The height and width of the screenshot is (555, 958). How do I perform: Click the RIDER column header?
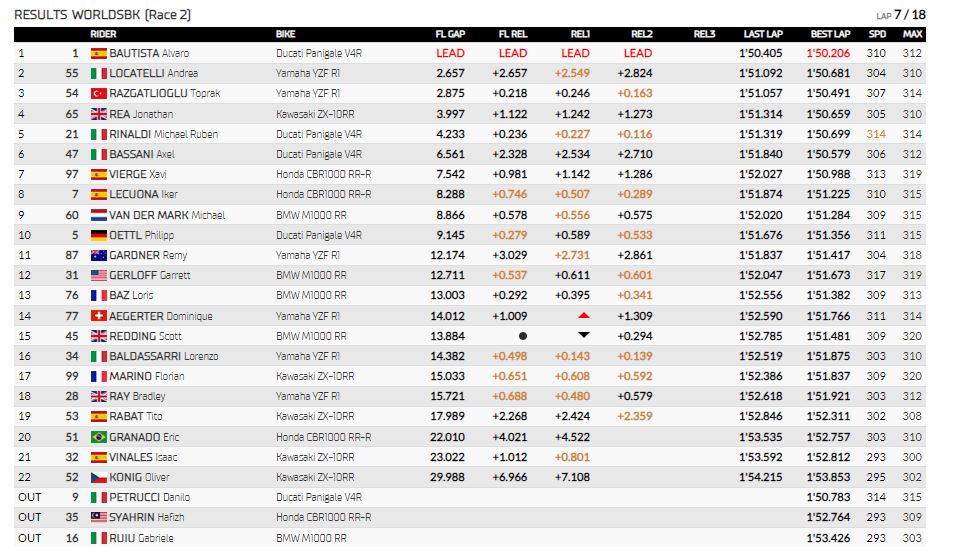pos(103,34)
